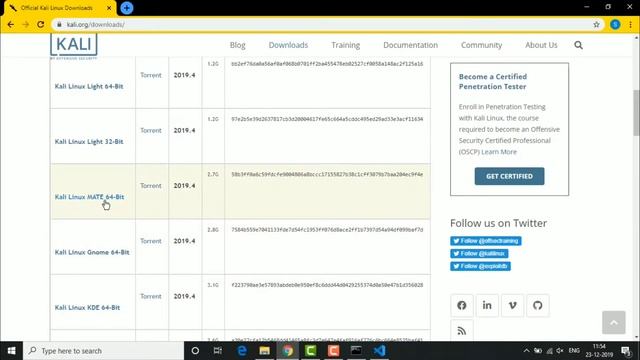Click the ENG language indicator
Screen dimensions: 640x360
pos(574,351)
